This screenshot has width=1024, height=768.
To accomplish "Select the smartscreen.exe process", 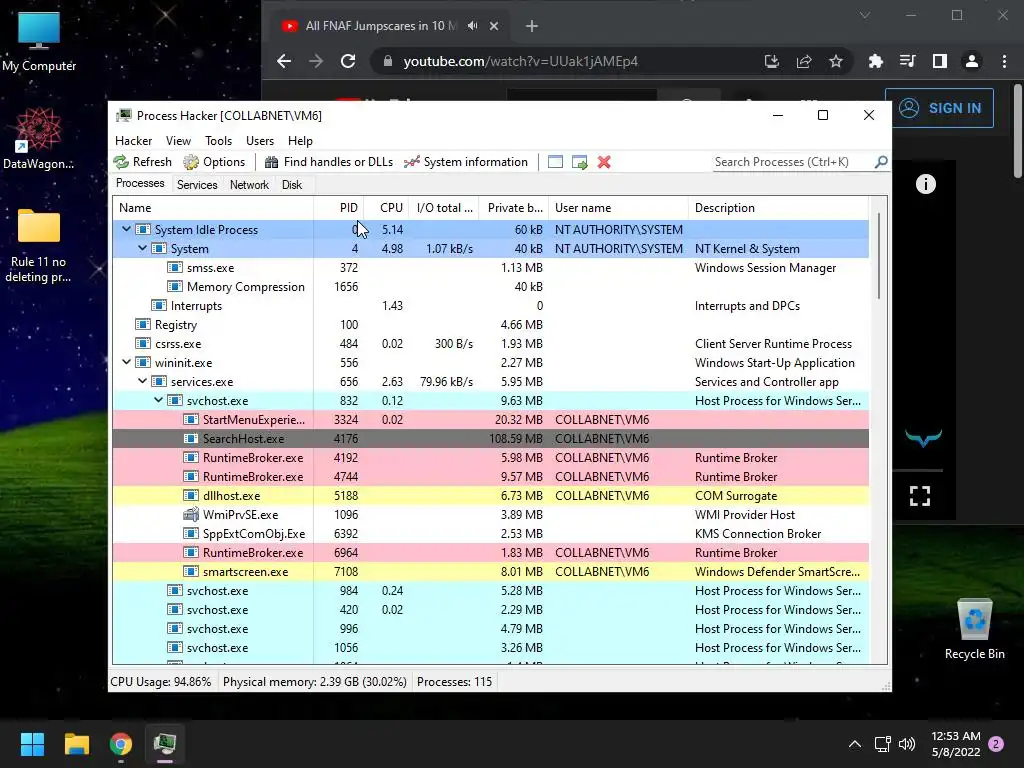I will click(x=490, y=571).
